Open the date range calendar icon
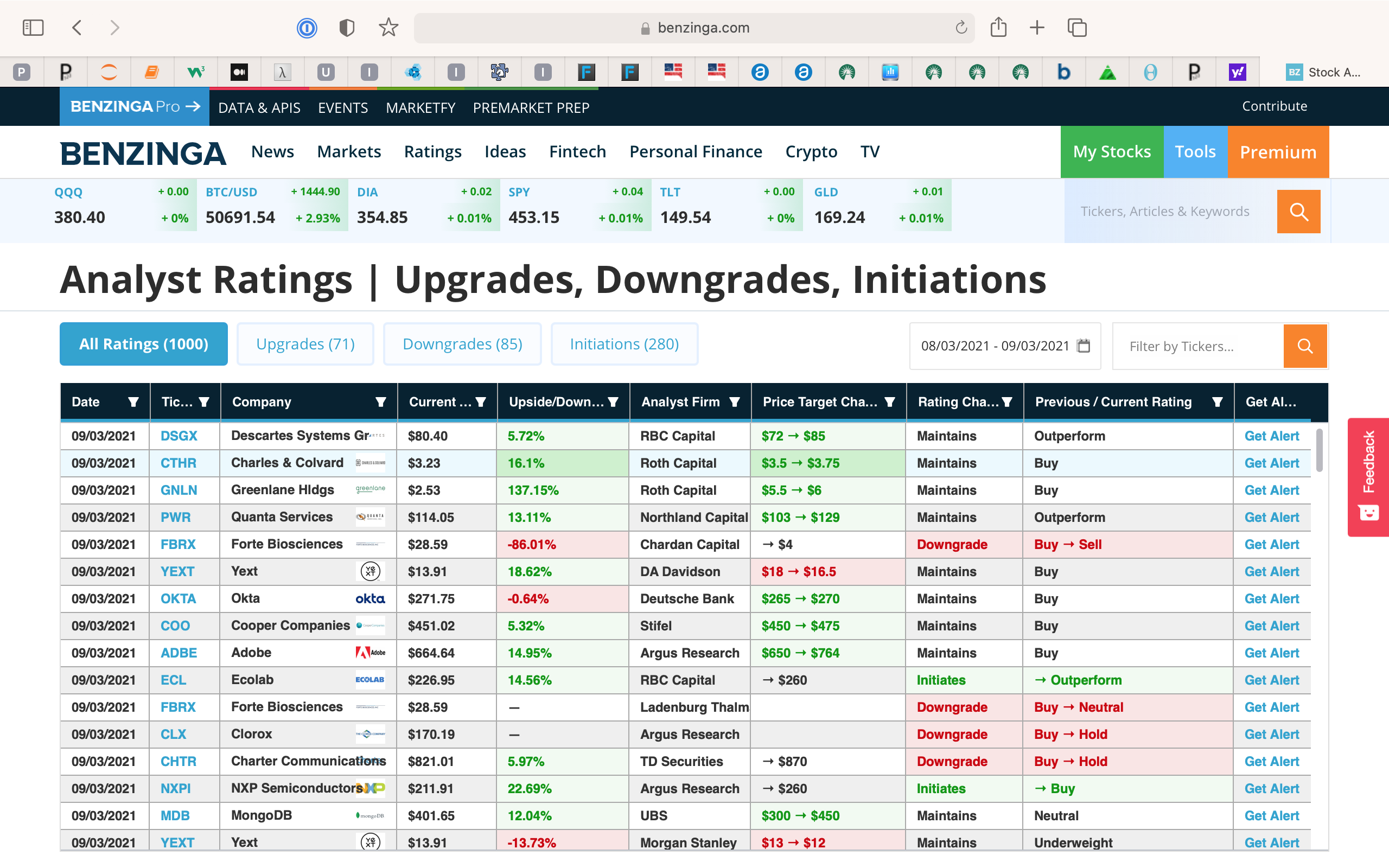This screenshot has height=868, width=1389. (1083, 346)
